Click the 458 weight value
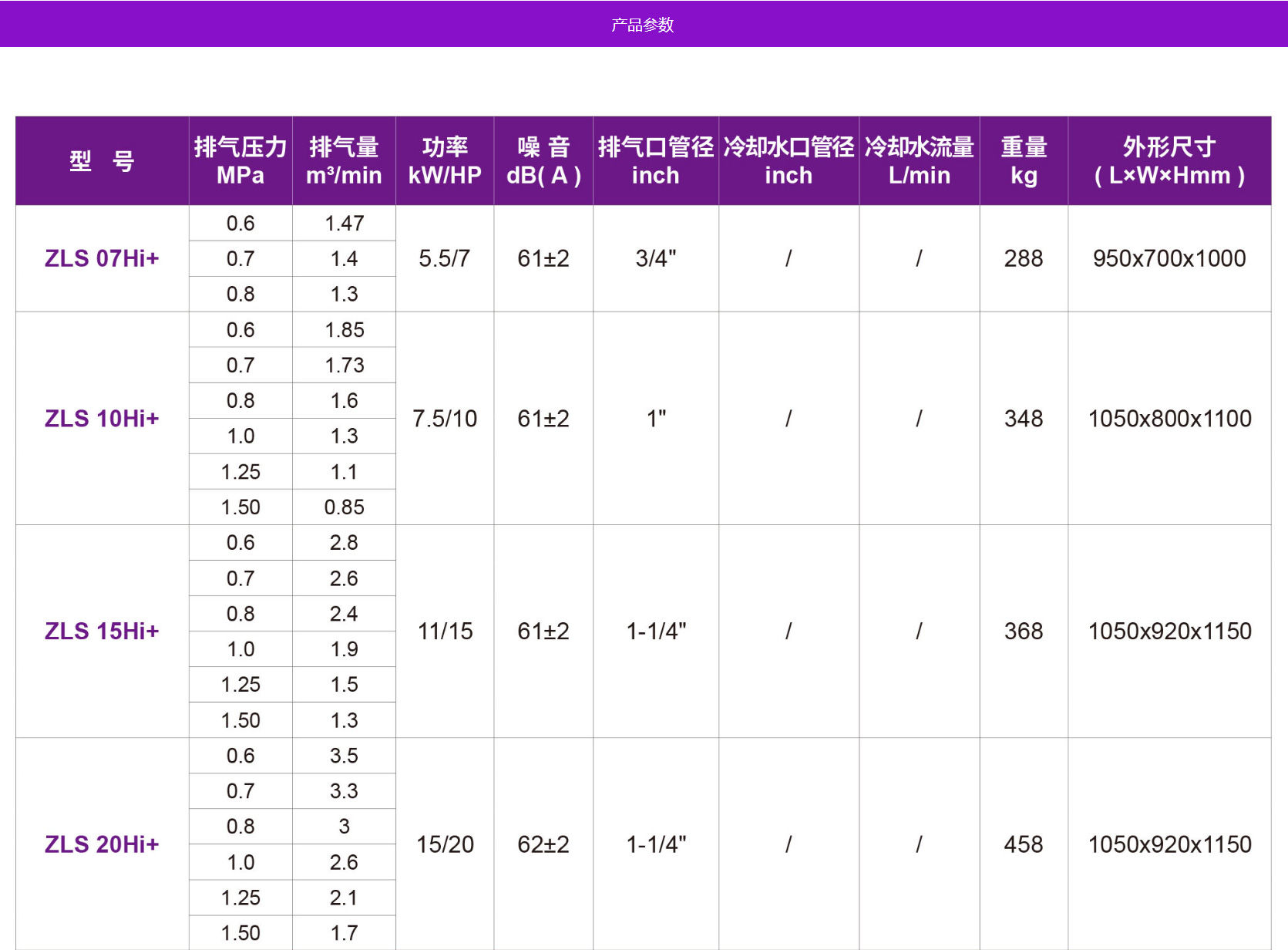 click(x=1024, y=844)
